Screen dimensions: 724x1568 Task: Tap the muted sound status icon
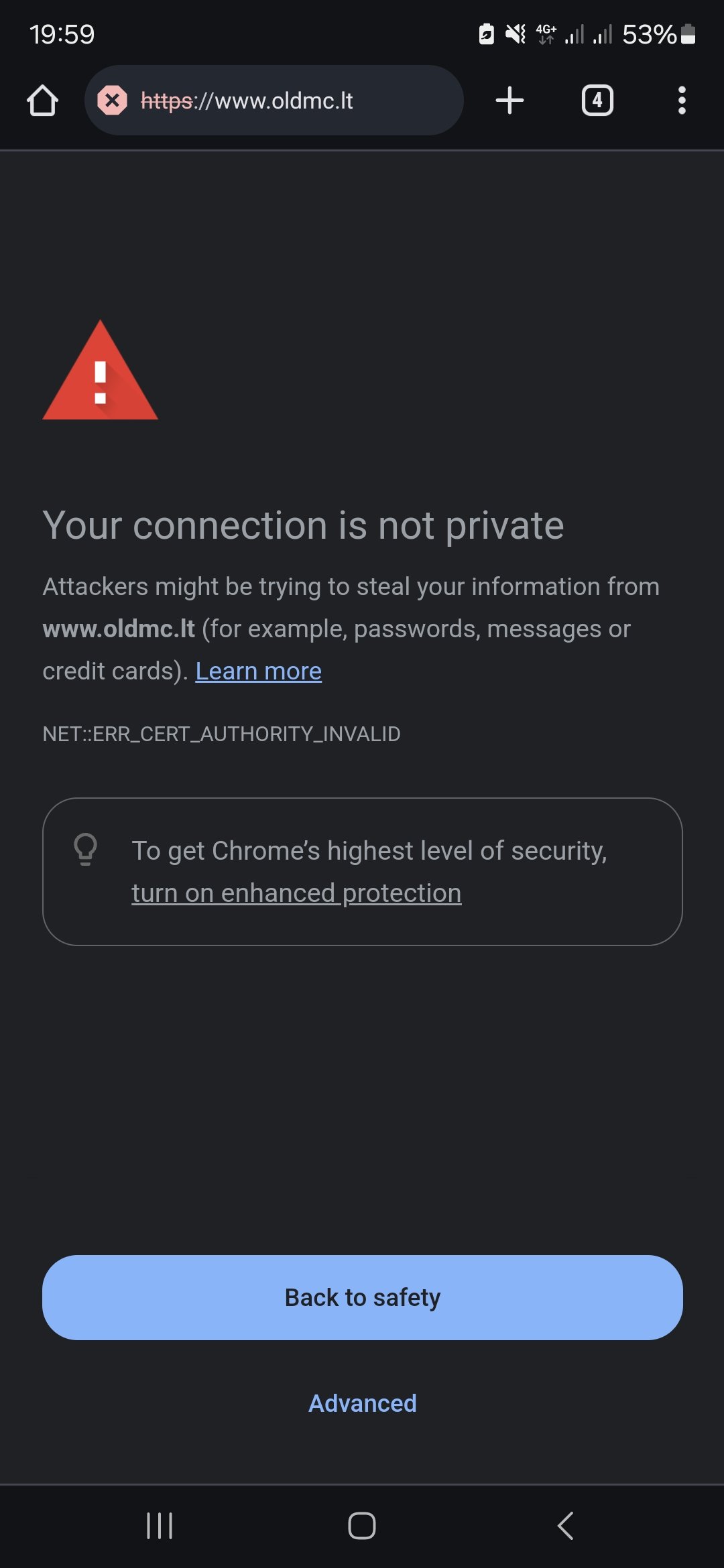pos(516,34)
